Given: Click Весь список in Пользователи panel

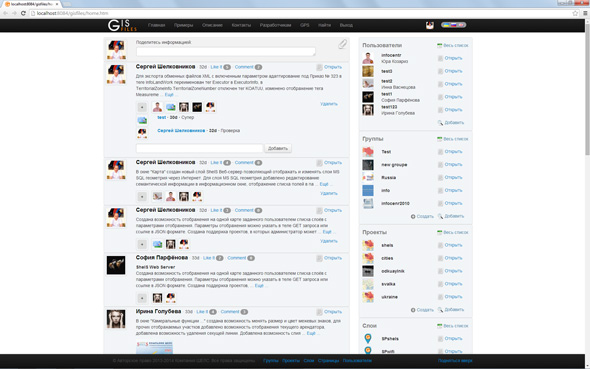Looking at the screenshot, I should coord(456,45).
